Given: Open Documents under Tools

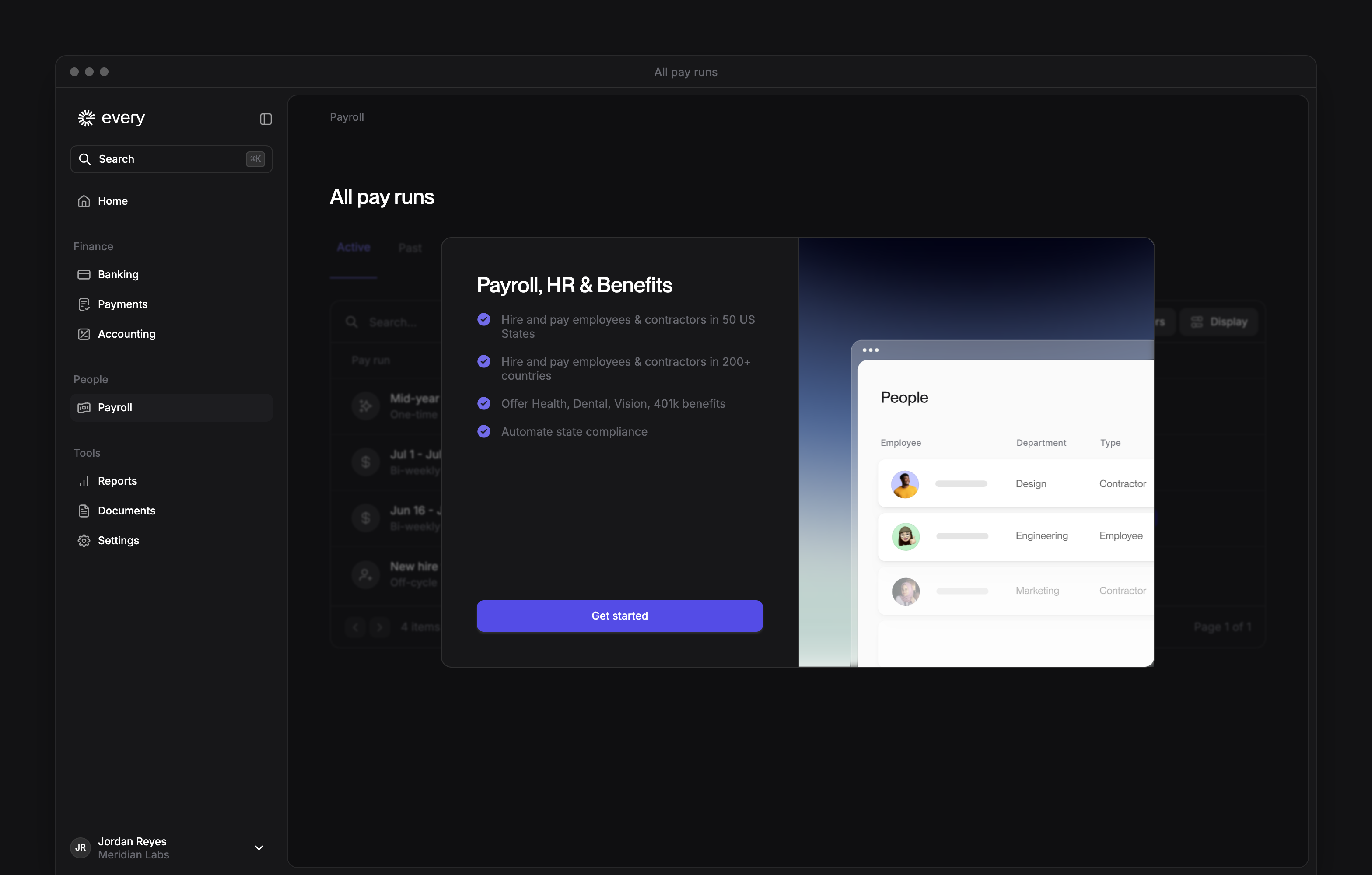Looking at the screenshot, I should pos(171,511).
